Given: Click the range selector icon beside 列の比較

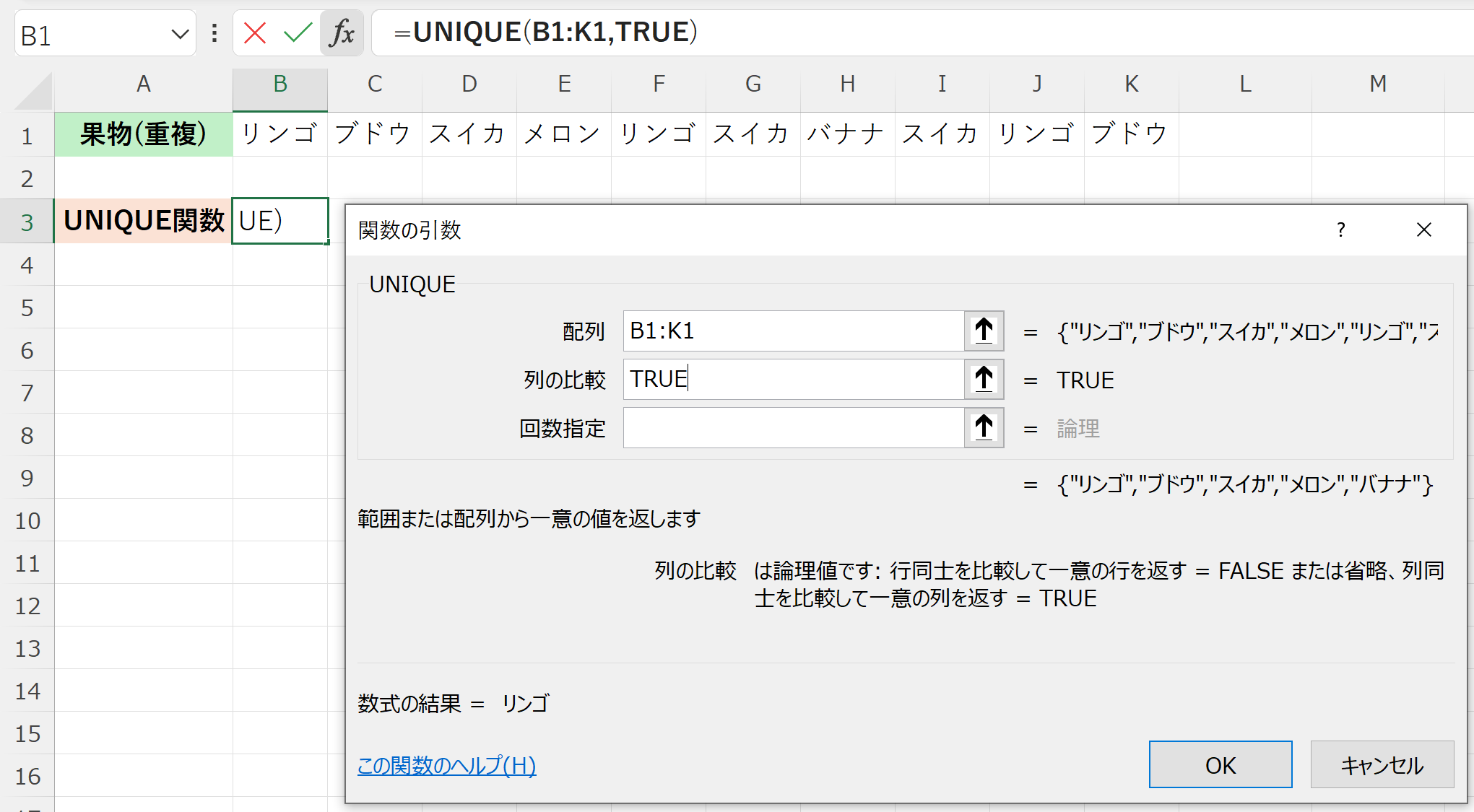Looking at the screenshot, I should pos(984,379).
